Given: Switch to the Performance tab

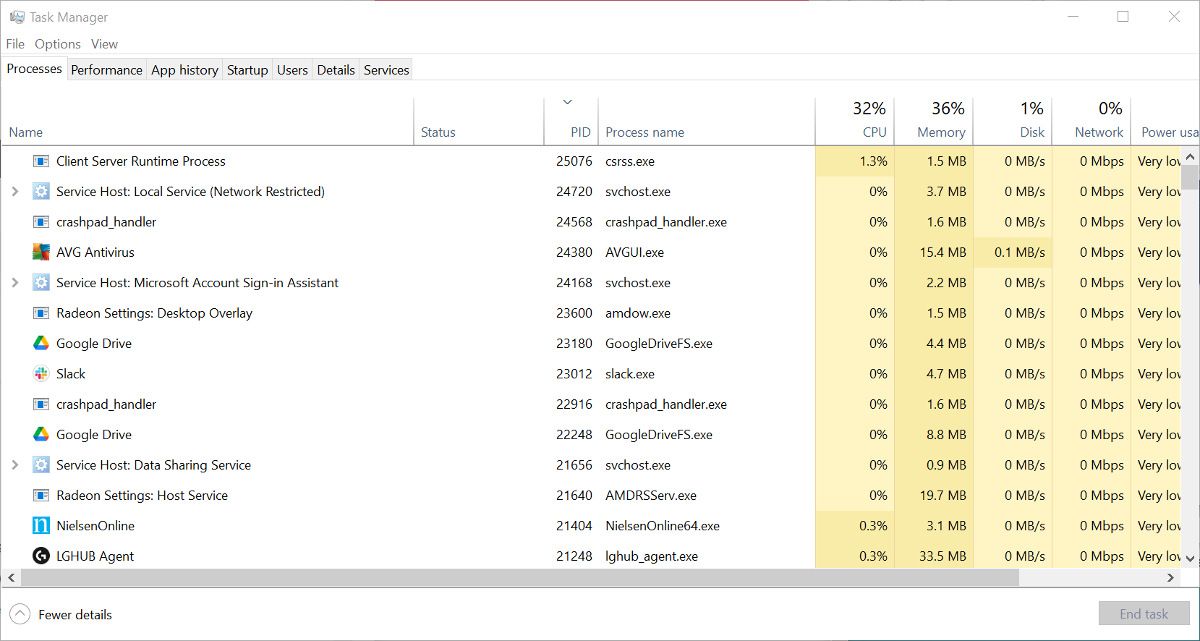Looking at the screenshot, I should point(106,69).
